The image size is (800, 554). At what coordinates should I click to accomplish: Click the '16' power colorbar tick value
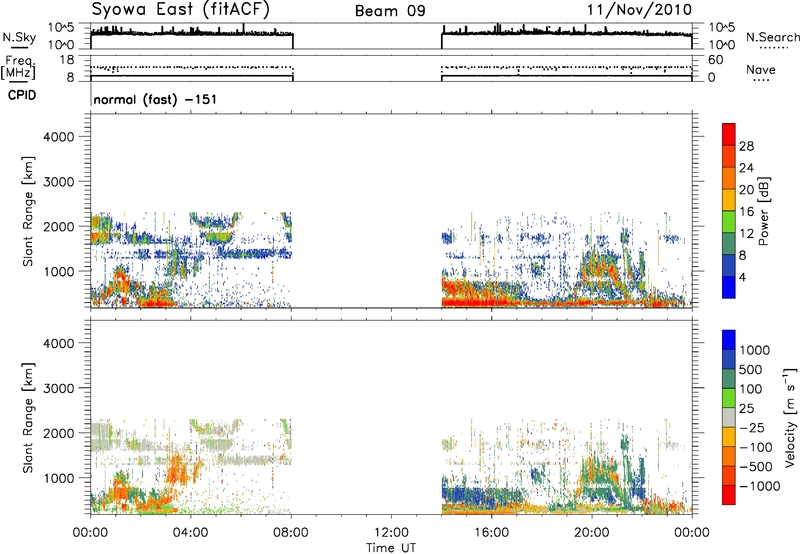point(746,212)
